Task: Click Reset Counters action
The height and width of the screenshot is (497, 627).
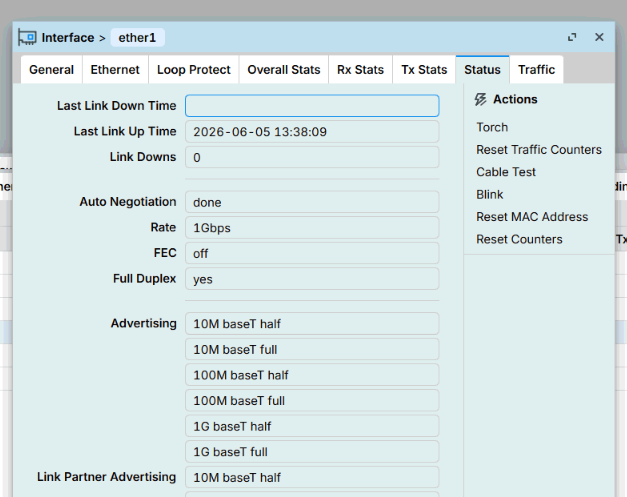Action: (x=519, y=239)
